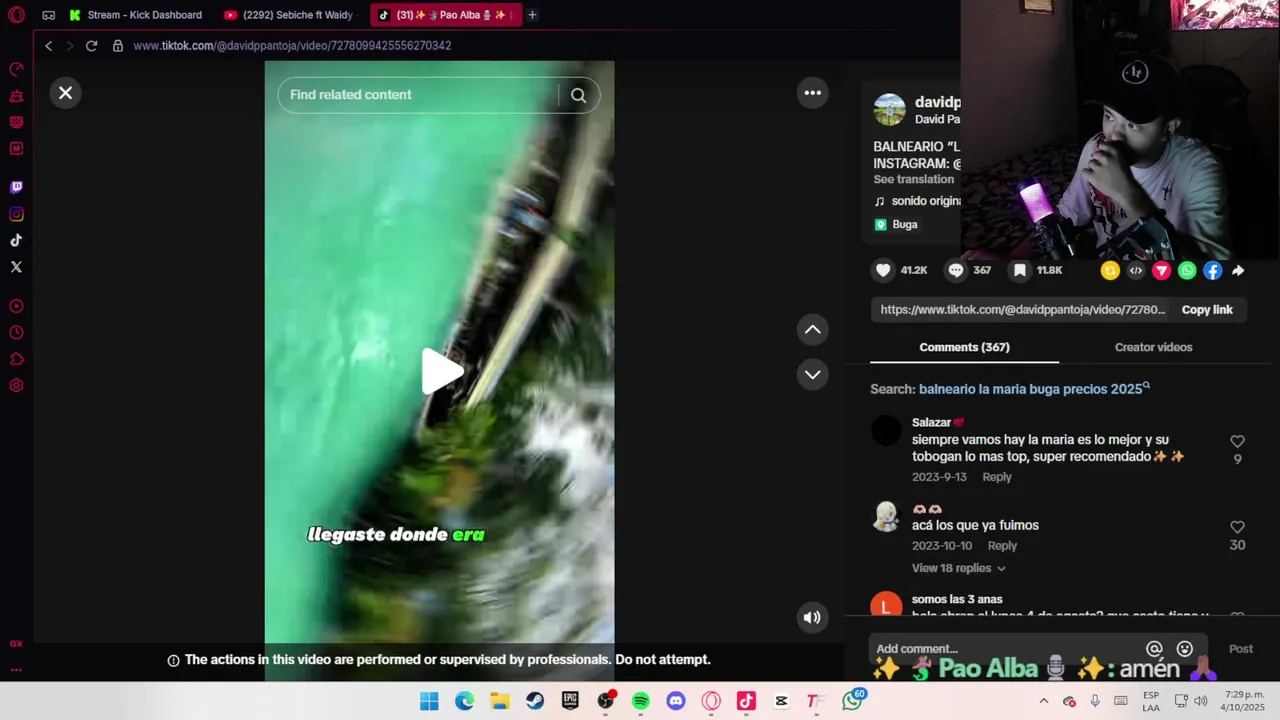Like the video with heart icon

(x=883, y=270)
